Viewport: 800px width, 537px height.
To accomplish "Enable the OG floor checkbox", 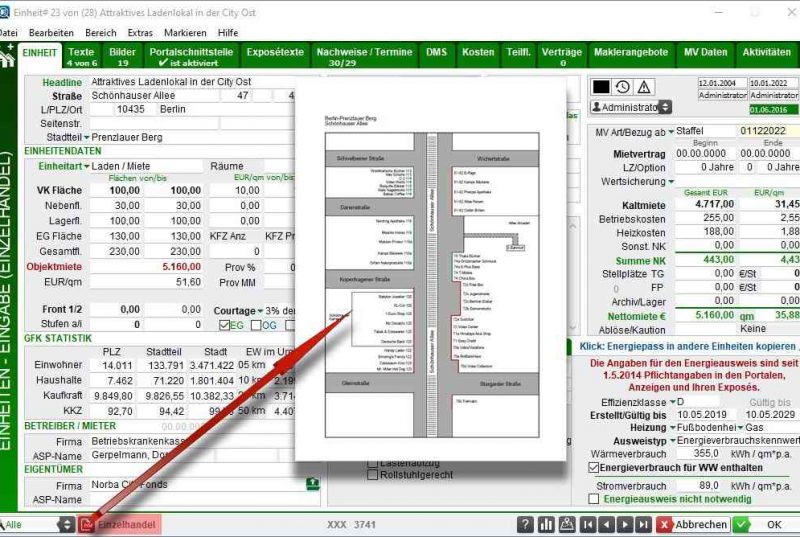I will click(256, 325).
